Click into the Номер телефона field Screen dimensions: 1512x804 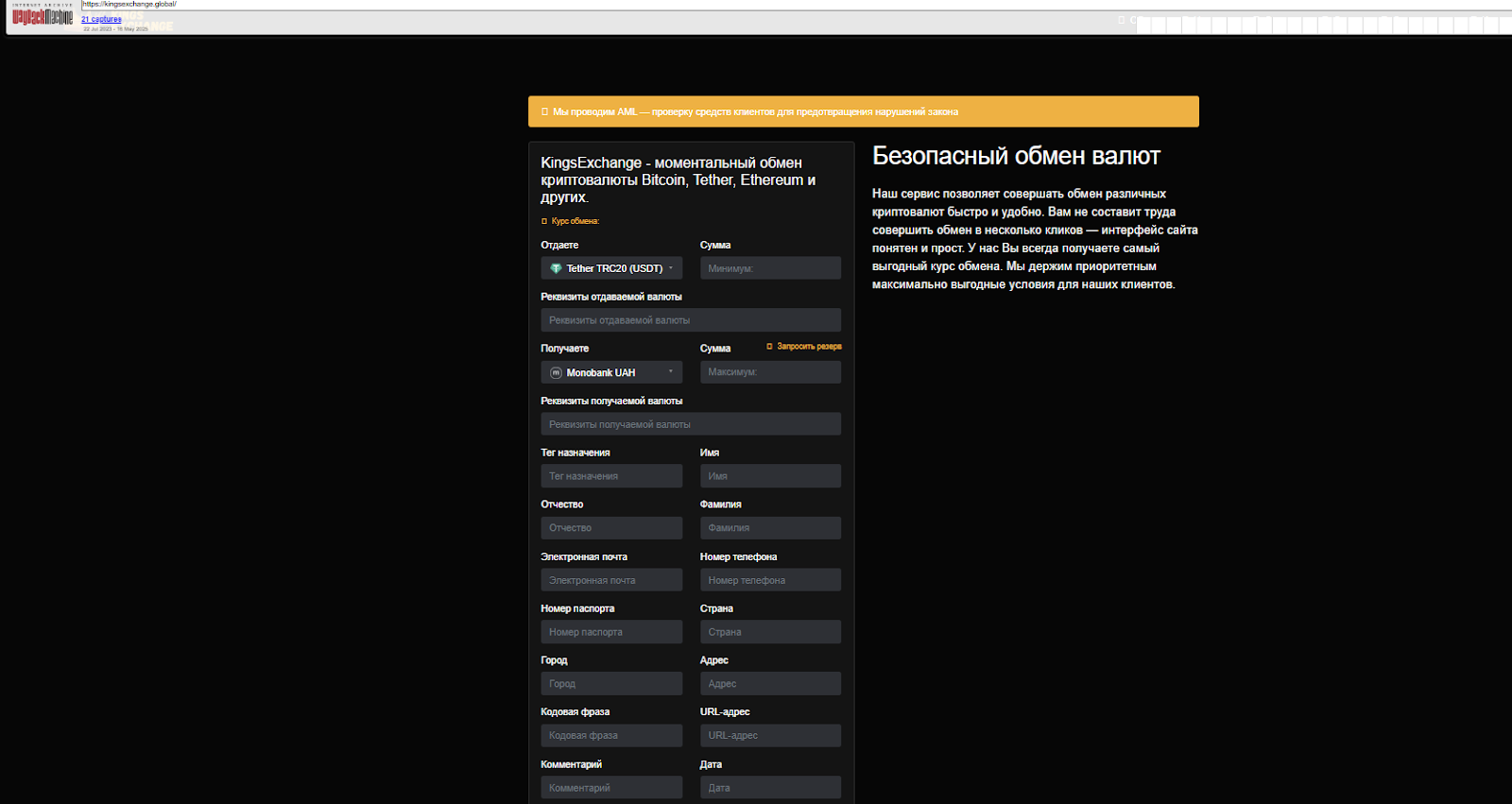[770, 580]
